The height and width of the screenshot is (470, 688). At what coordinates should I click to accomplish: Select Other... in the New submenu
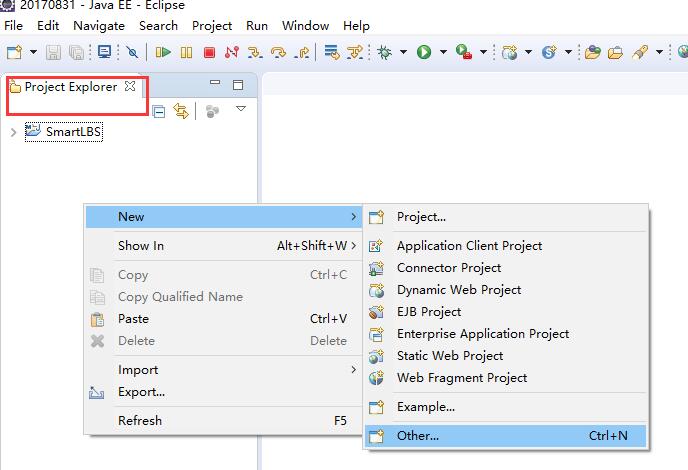tap(505, 436)
